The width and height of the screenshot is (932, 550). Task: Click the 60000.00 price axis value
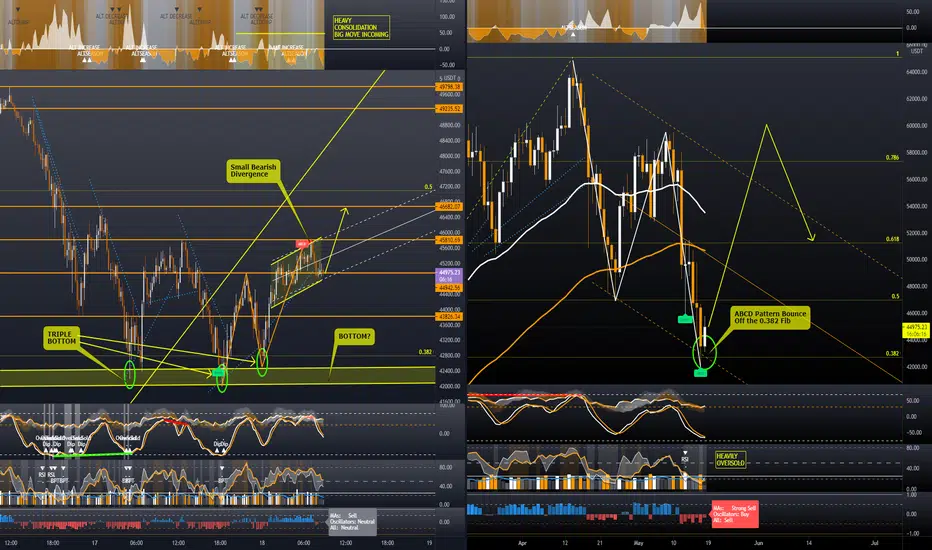coord(916,125)
